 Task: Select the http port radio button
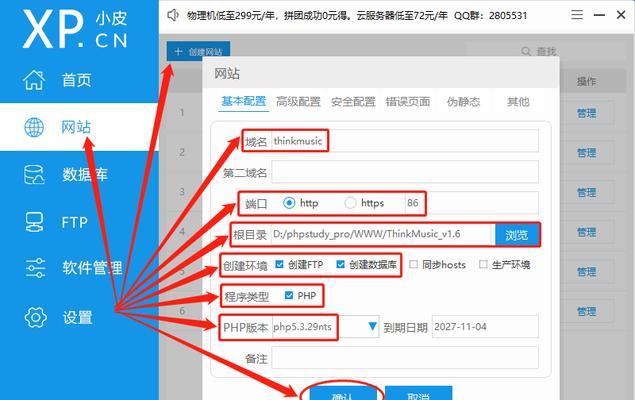click(x=289, y=202)
